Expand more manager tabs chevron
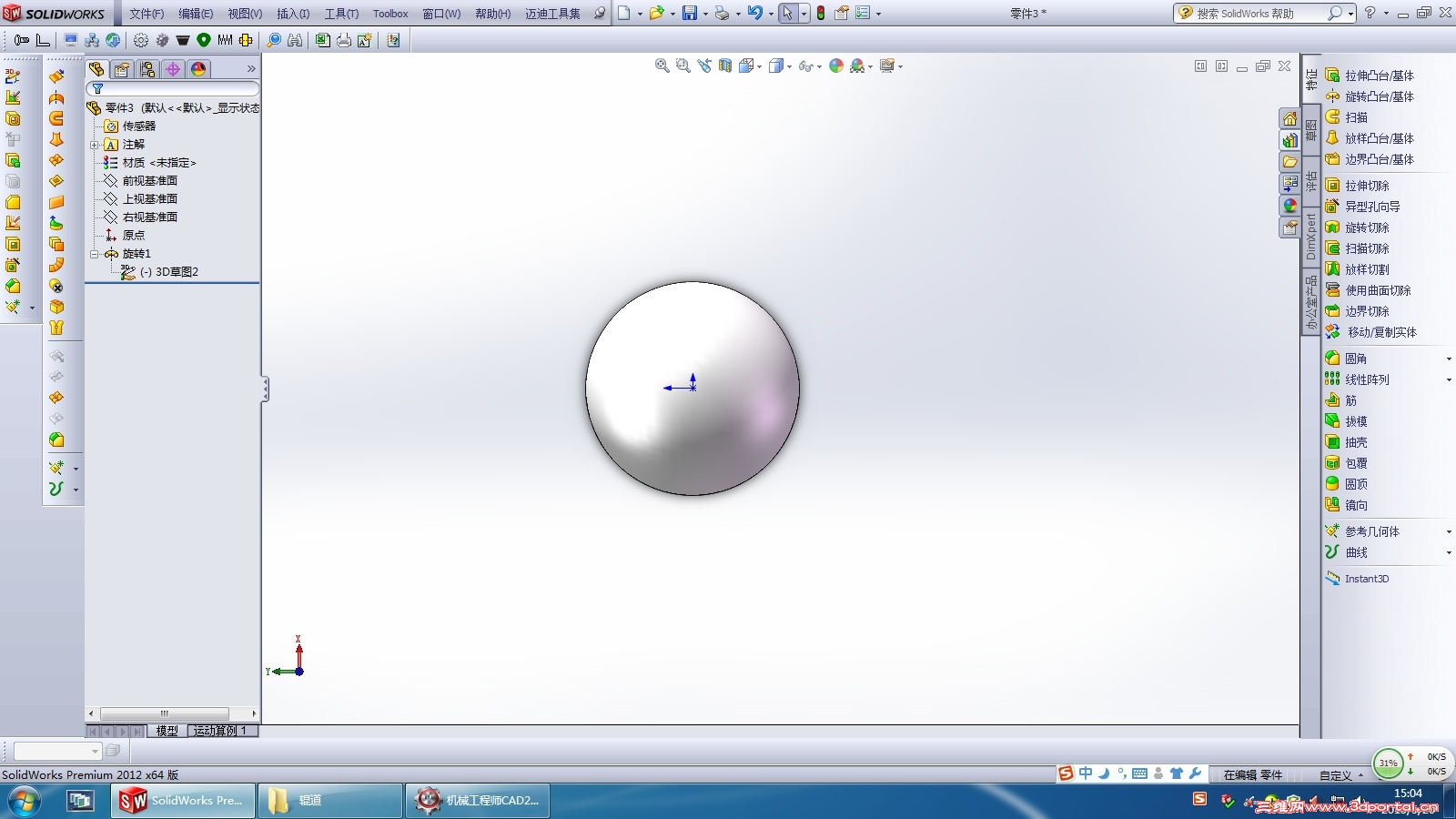Screen dimensions: 1456x819 (x=251, y=69)
